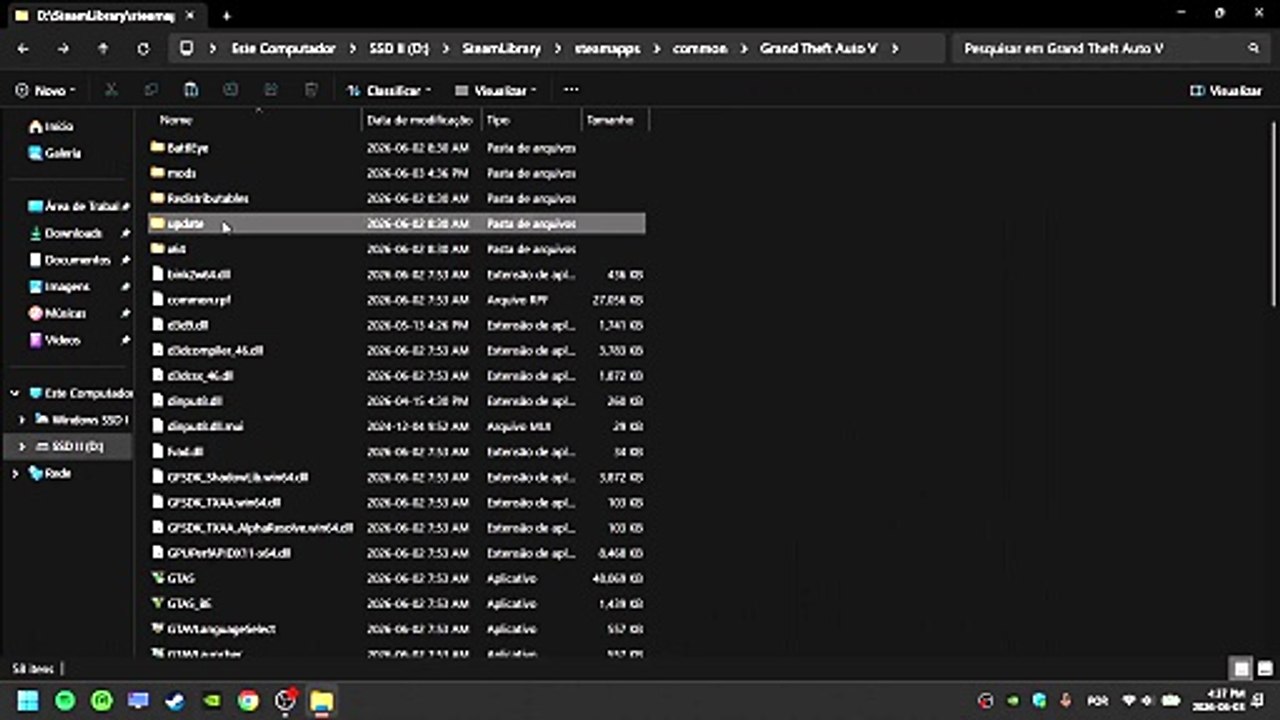Expand the chevron after Grand Theft Auto V
Screen dimensions: 1280x720
(x=895, y=48)
